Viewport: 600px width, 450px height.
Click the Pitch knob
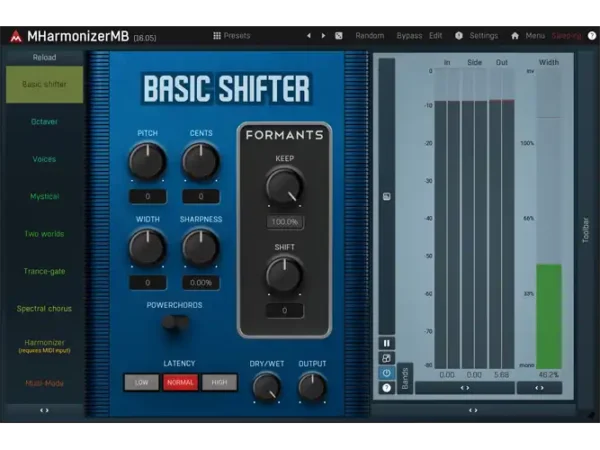click(147, 161)
